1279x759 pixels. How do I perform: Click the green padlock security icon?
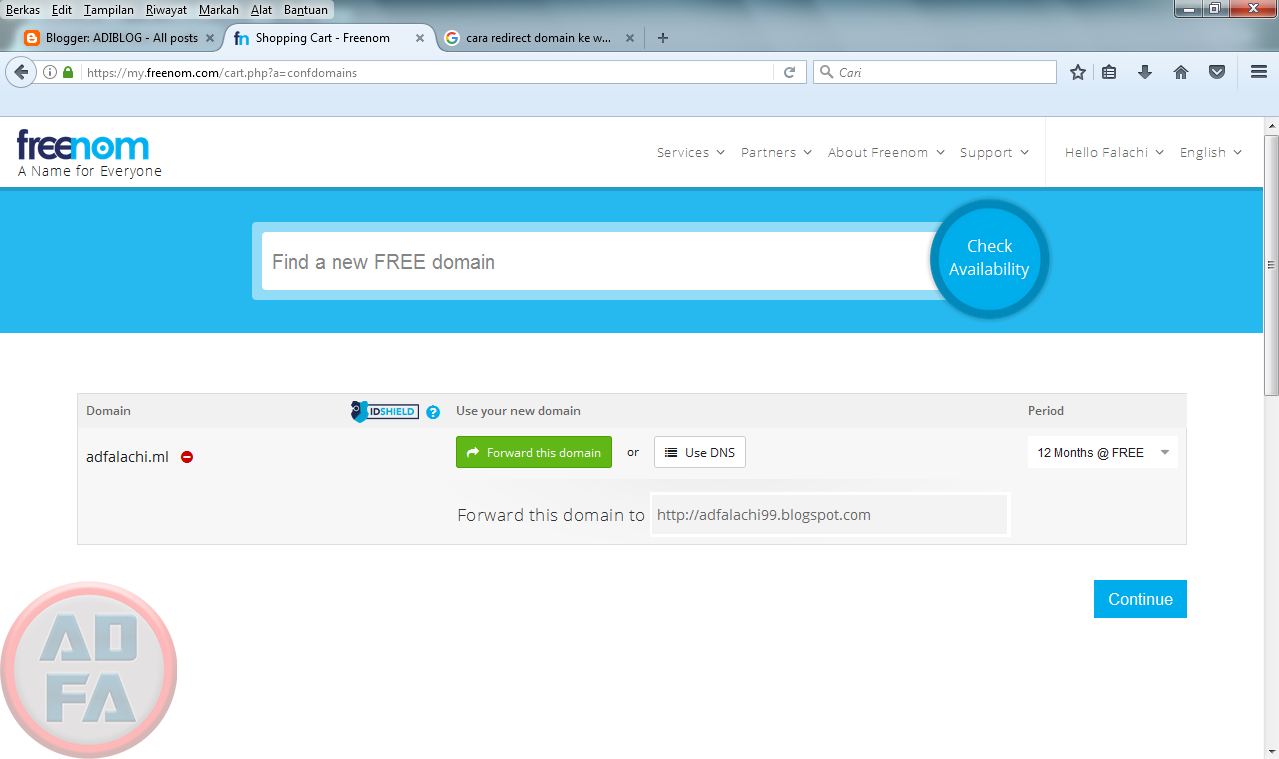click(68, 72)
